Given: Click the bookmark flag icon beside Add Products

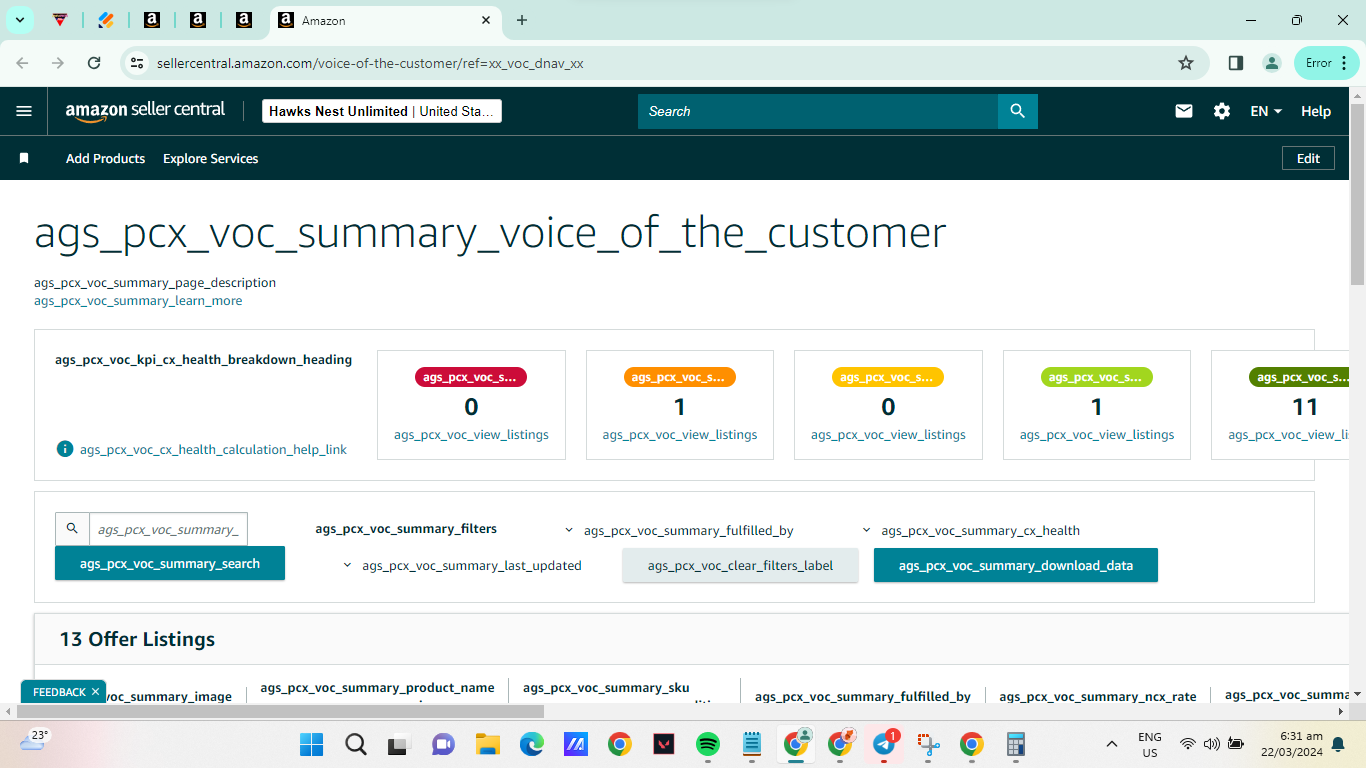Looking at the screenshot, I should [24, 158].
